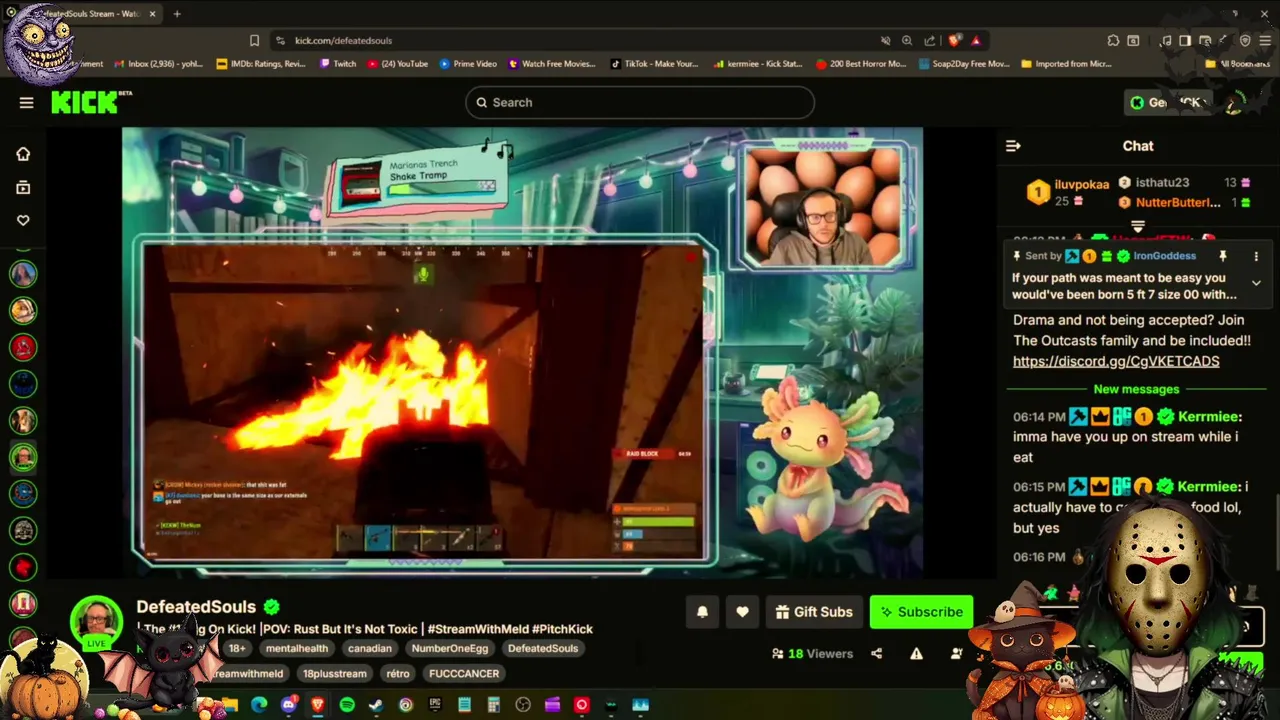Open File Explorer from taskbar

(x=230, y=705)
